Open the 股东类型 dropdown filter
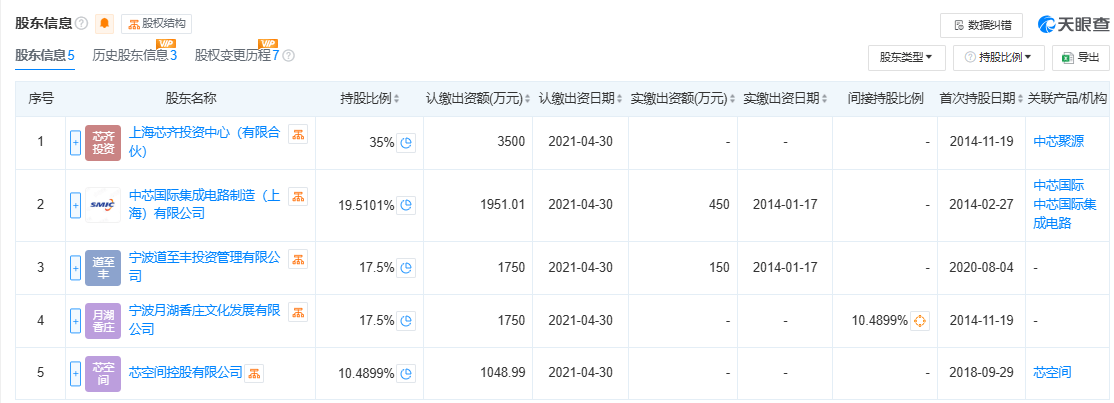The width and height of the screenshot is (1114, 403). click(906, 58)
